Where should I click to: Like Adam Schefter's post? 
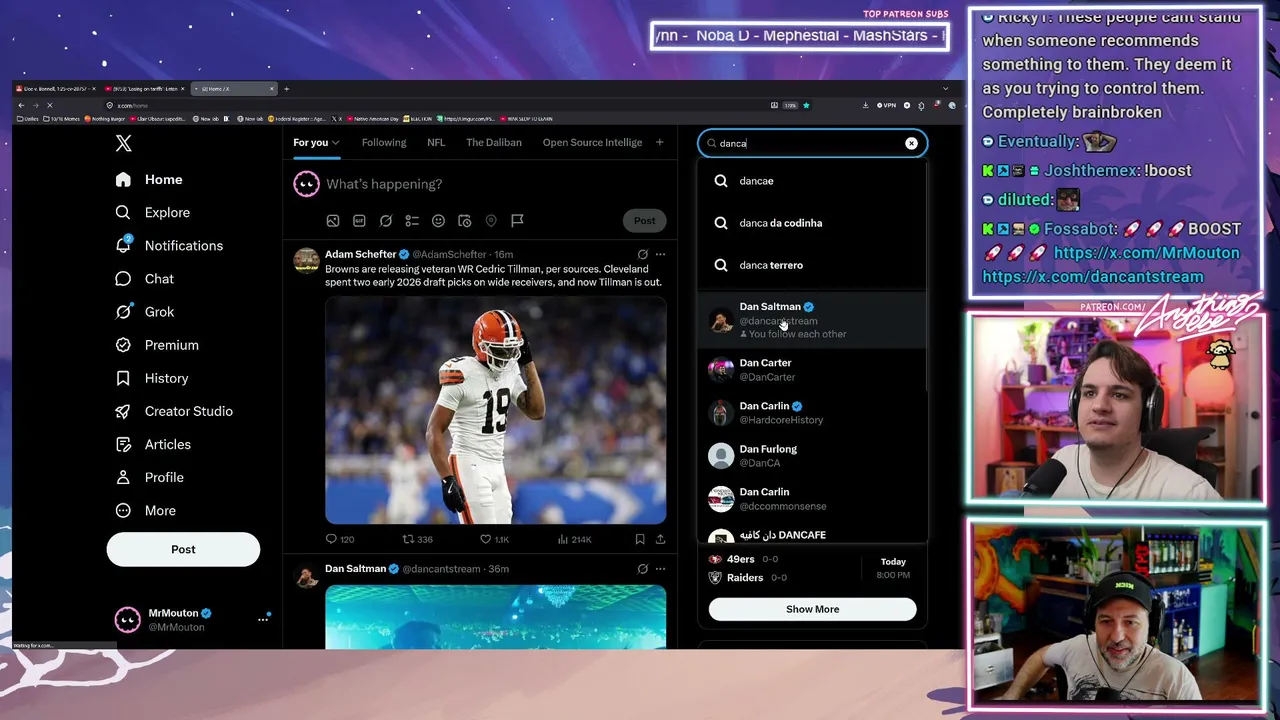[494, 539]
